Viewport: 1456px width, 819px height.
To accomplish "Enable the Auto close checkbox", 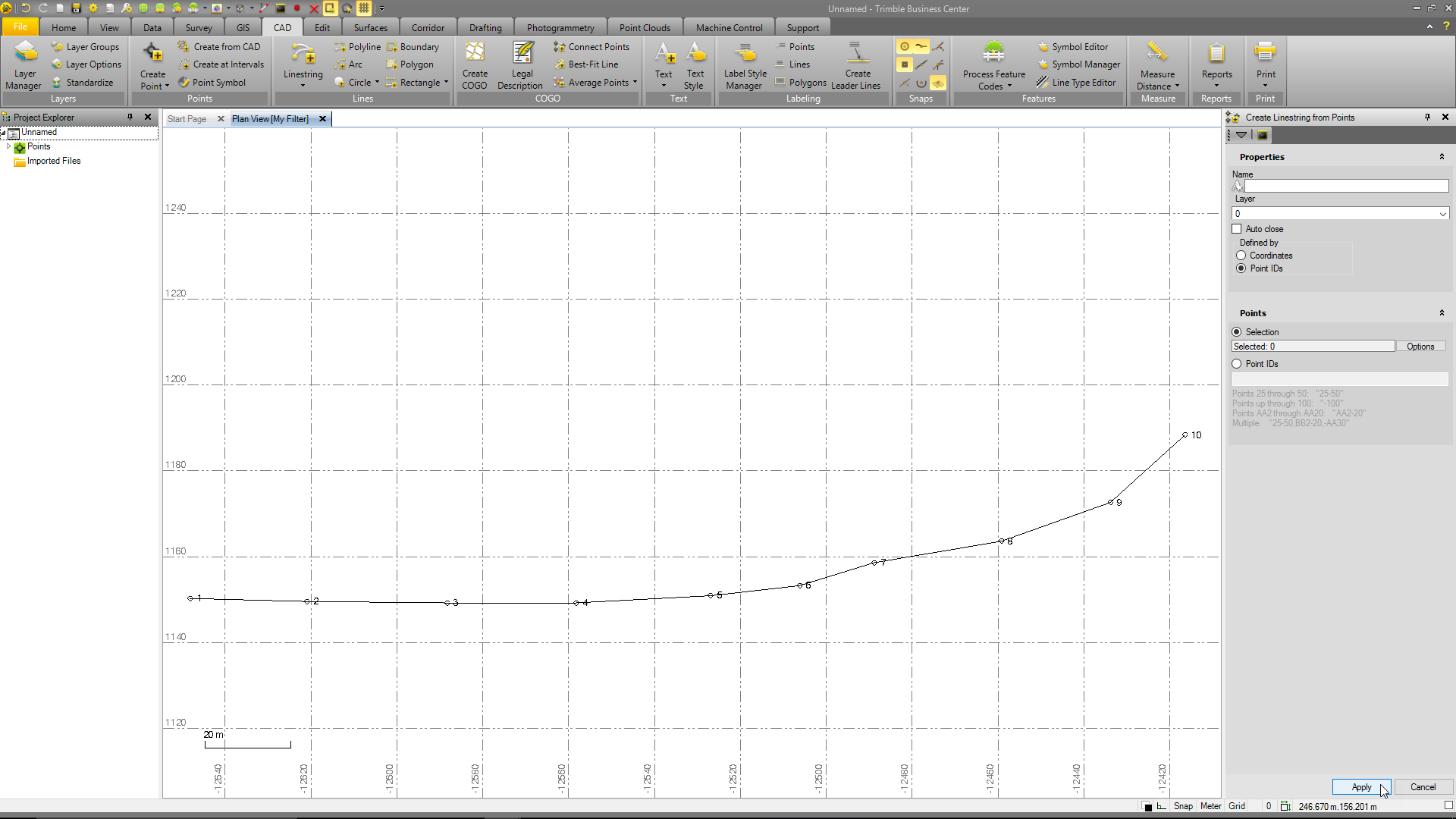I will coord(1237,229).
